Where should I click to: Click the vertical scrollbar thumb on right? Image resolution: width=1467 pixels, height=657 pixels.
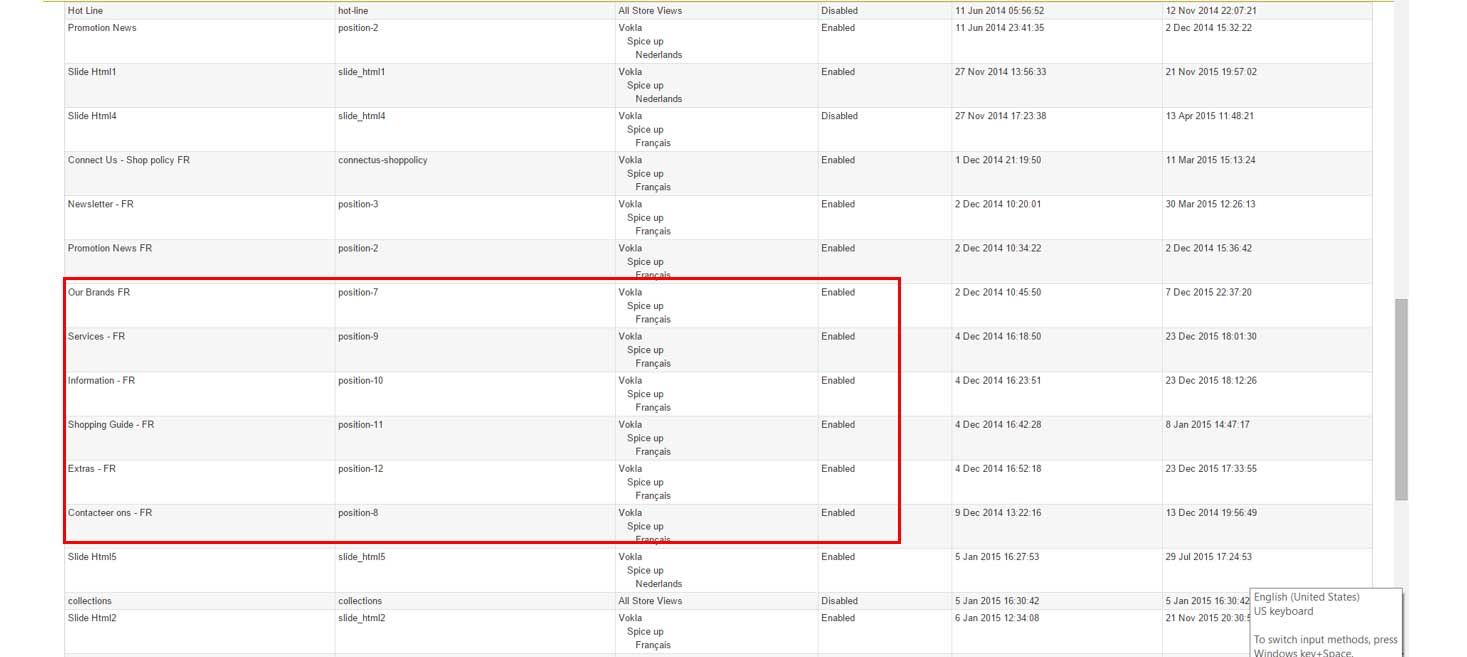pyautogui.click(x=1401, y=398)
